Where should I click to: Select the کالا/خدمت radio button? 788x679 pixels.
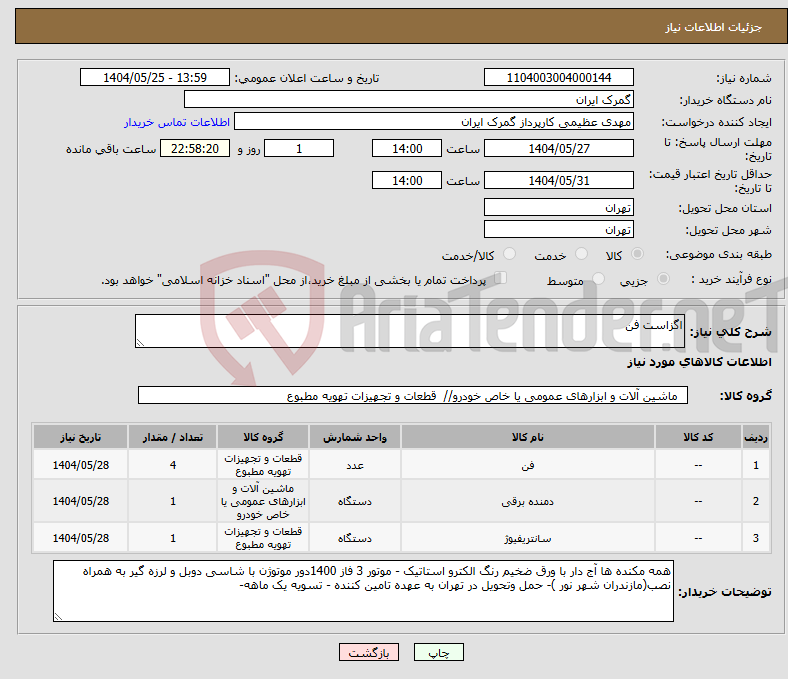point(510,254)
